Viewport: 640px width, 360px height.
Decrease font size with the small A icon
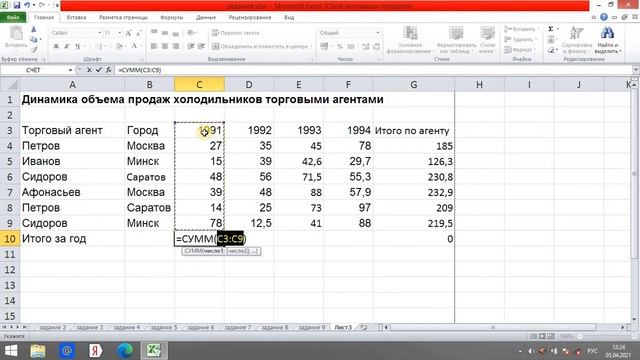(139, 33)
